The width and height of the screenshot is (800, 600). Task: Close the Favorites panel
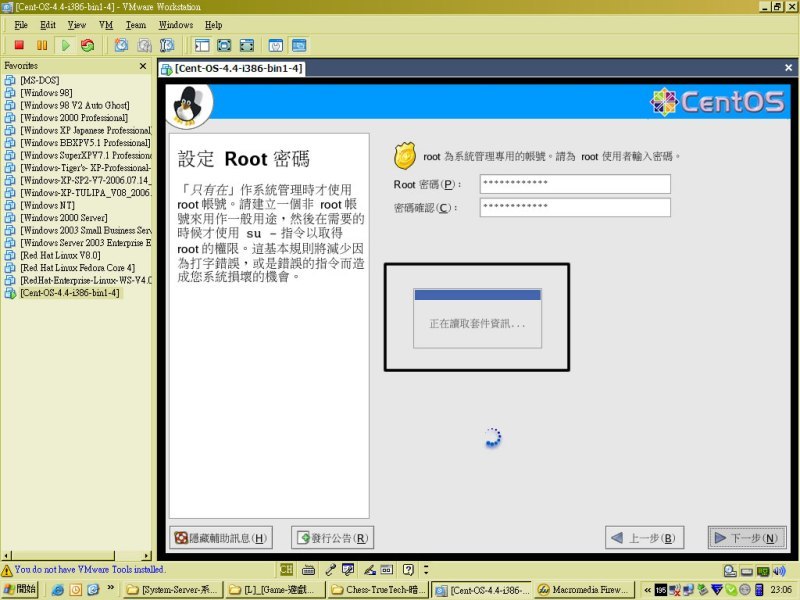click(143, 66)
